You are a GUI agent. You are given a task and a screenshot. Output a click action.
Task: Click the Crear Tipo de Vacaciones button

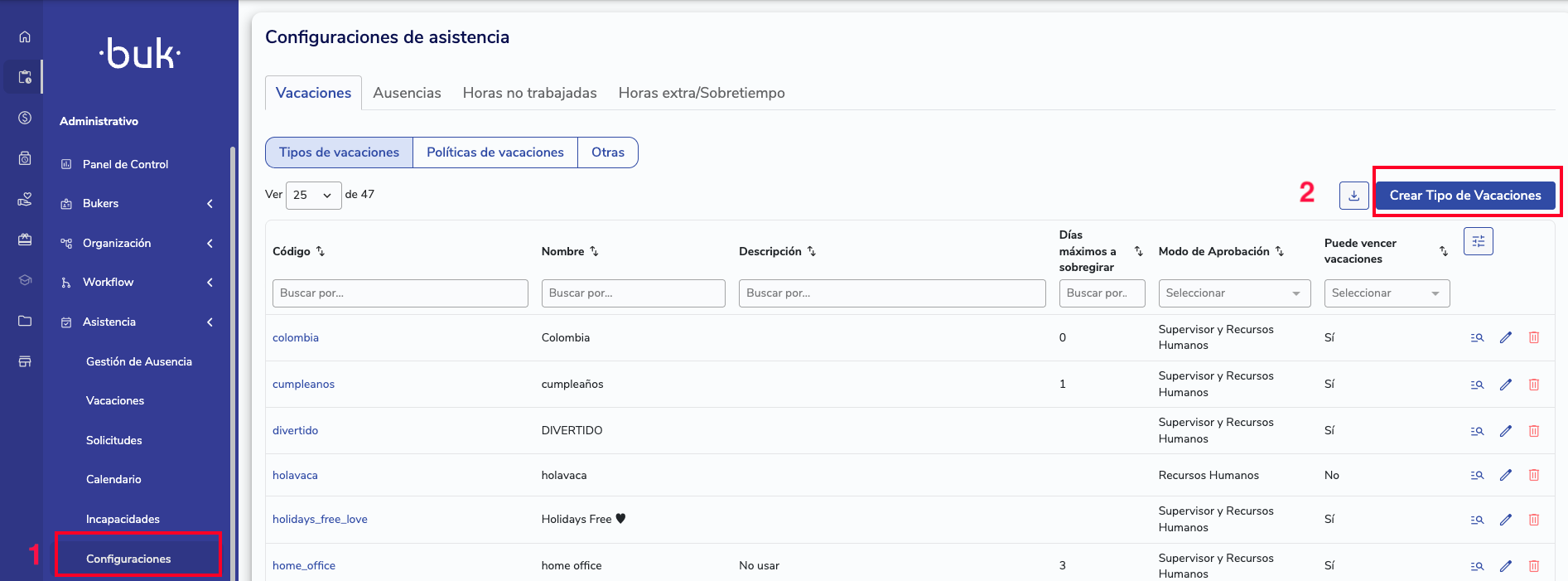tap(1464, 196)
